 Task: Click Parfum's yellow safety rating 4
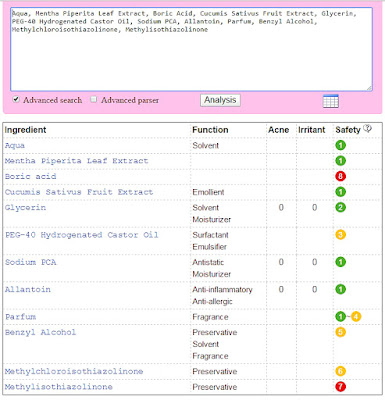coord(356,316)
